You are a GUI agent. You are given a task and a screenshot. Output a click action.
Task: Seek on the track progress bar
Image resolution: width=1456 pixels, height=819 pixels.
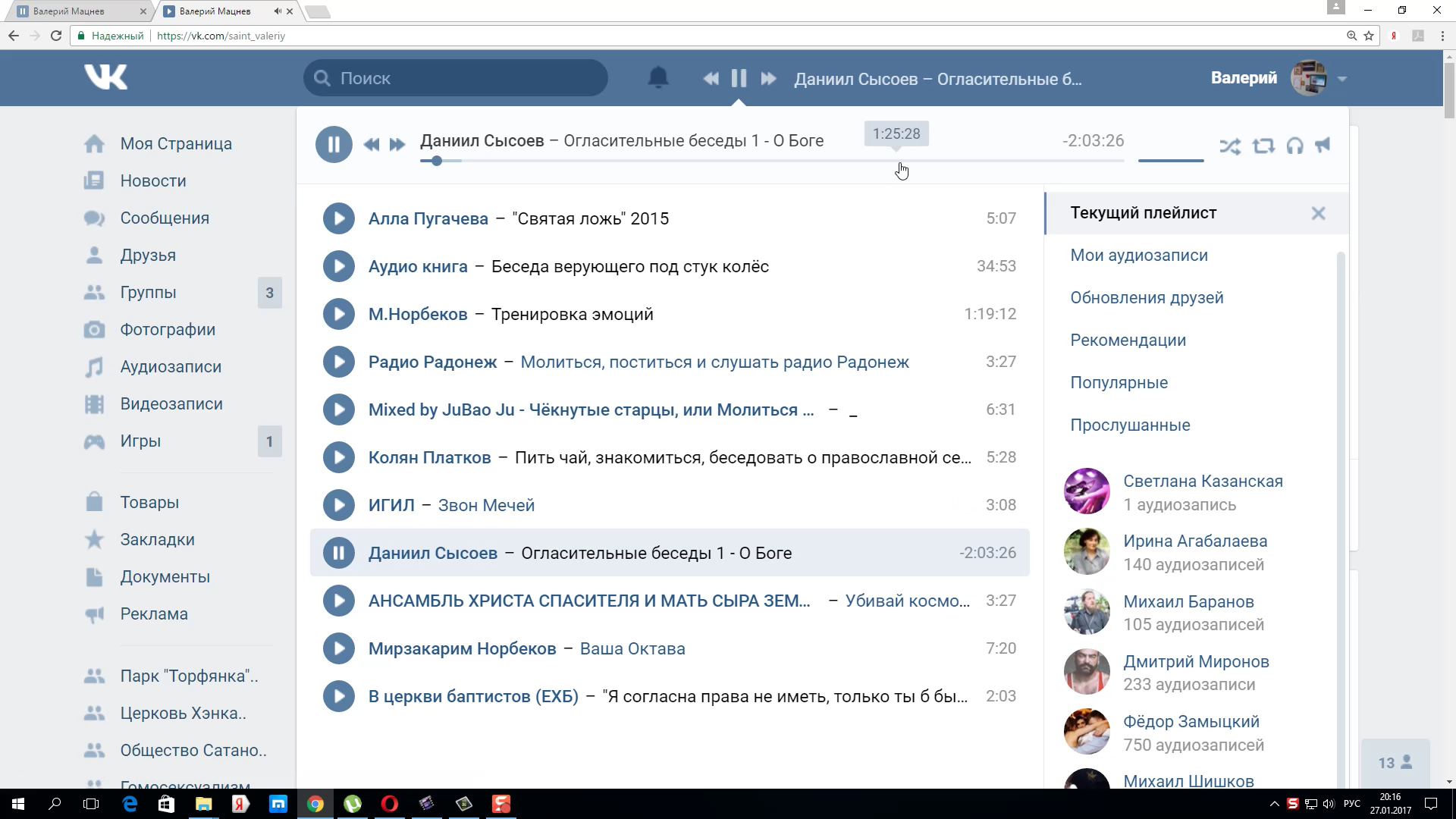pyautogui.click(x=772, y=161)
